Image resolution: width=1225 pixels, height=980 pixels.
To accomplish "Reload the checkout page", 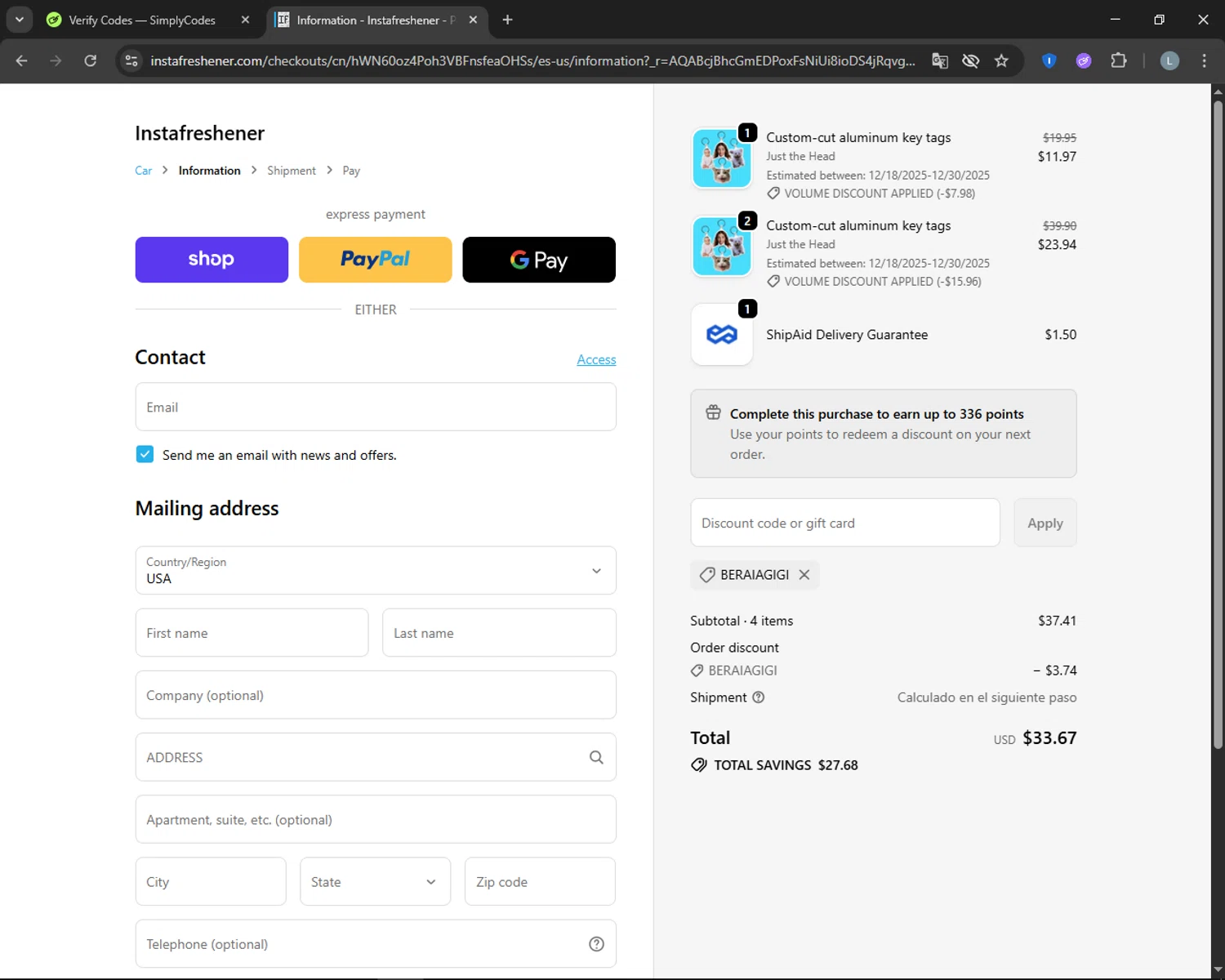I will point(90,61).
